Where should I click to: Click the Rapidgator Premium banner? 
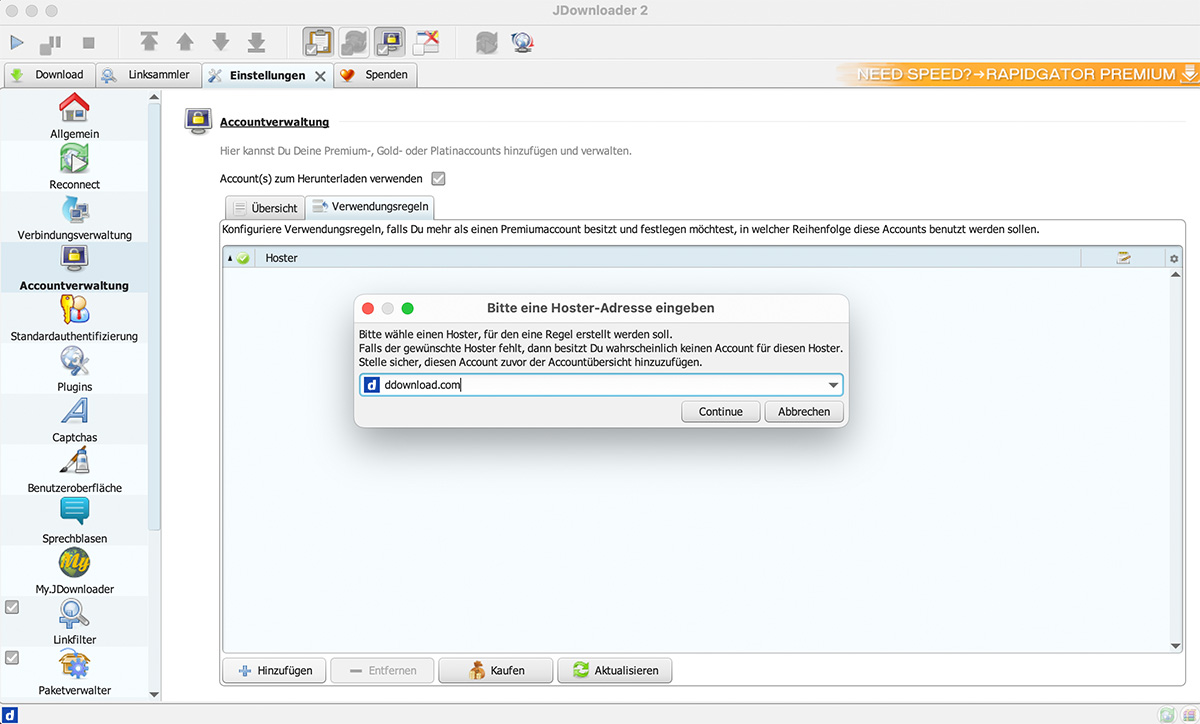[1020, 74]
